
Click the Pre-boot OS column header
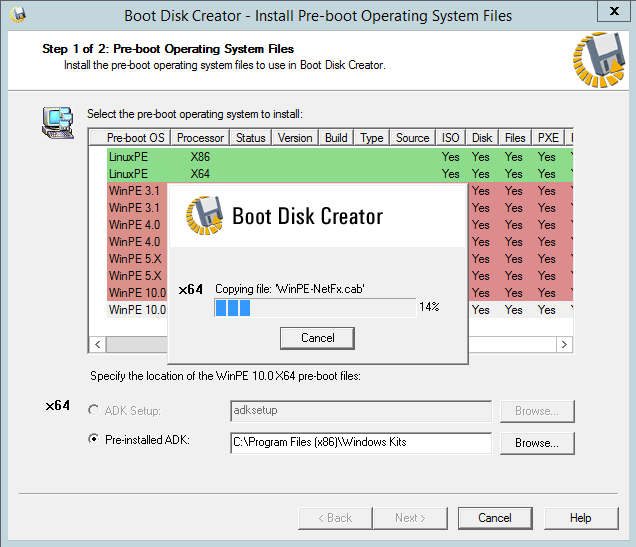pyautogui.click(x=130, y=138)
